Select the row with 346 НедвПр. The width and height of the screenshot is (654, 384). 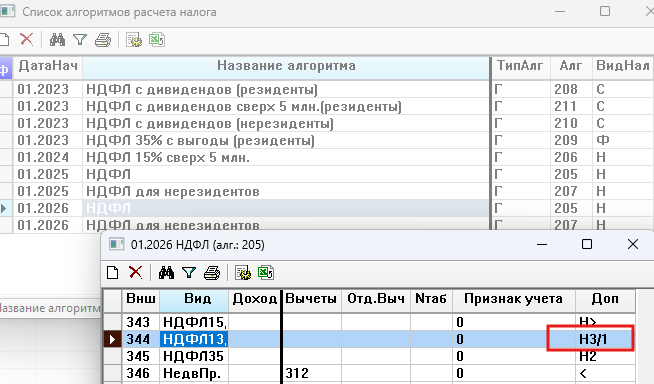pos(369,373)
